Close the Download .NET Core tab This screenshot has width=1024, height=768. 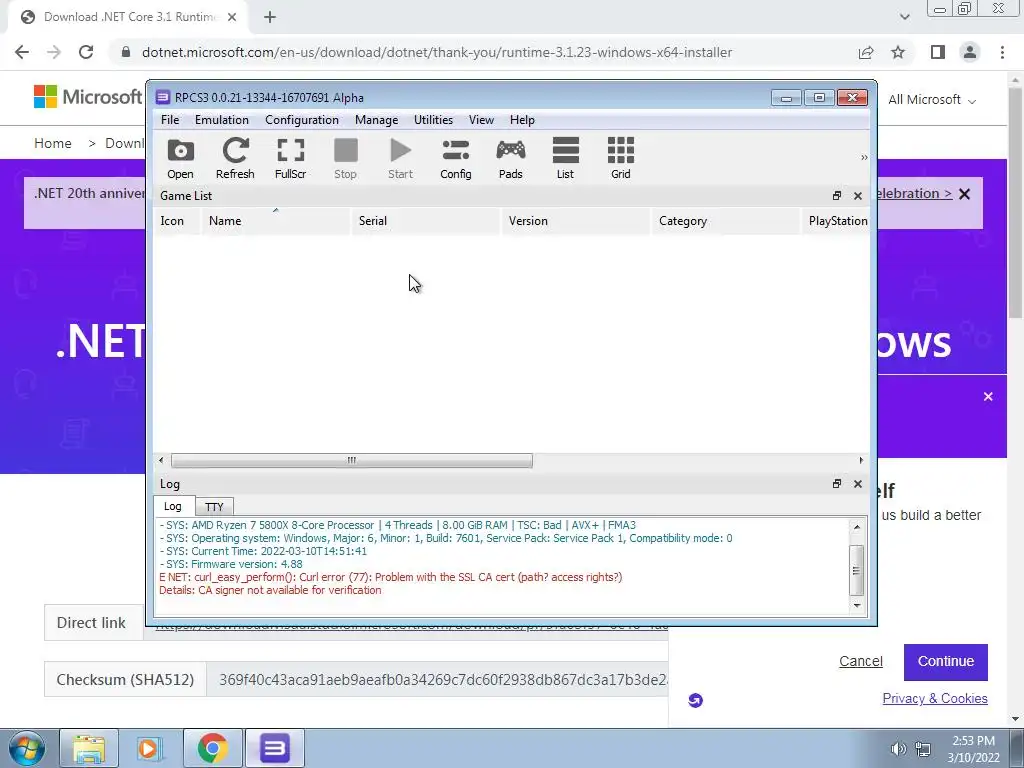point(232,17)
